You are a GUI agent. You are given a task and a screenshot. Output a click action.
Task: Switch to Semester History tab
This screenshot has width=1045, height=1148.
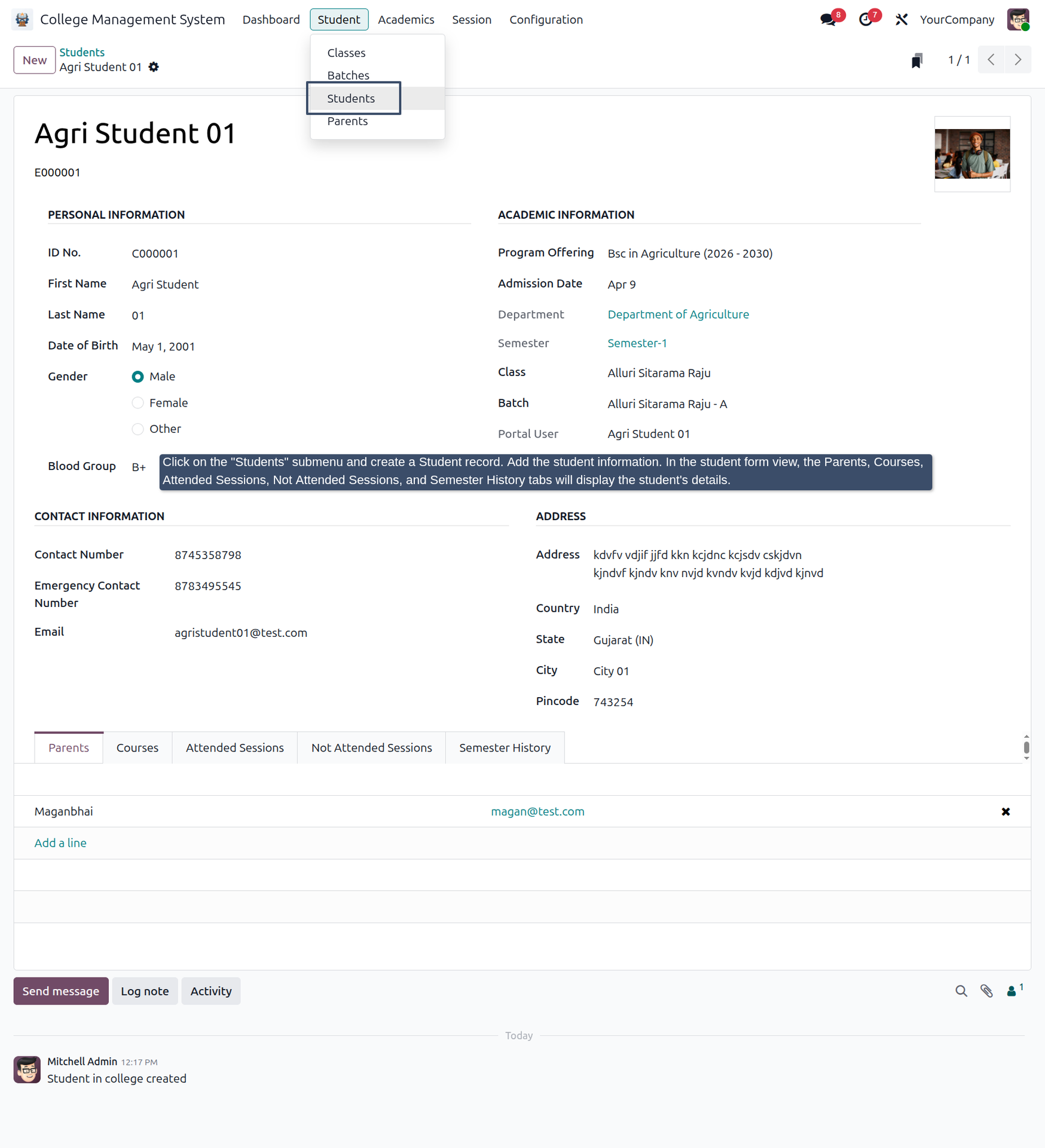[x=505, y=748]
